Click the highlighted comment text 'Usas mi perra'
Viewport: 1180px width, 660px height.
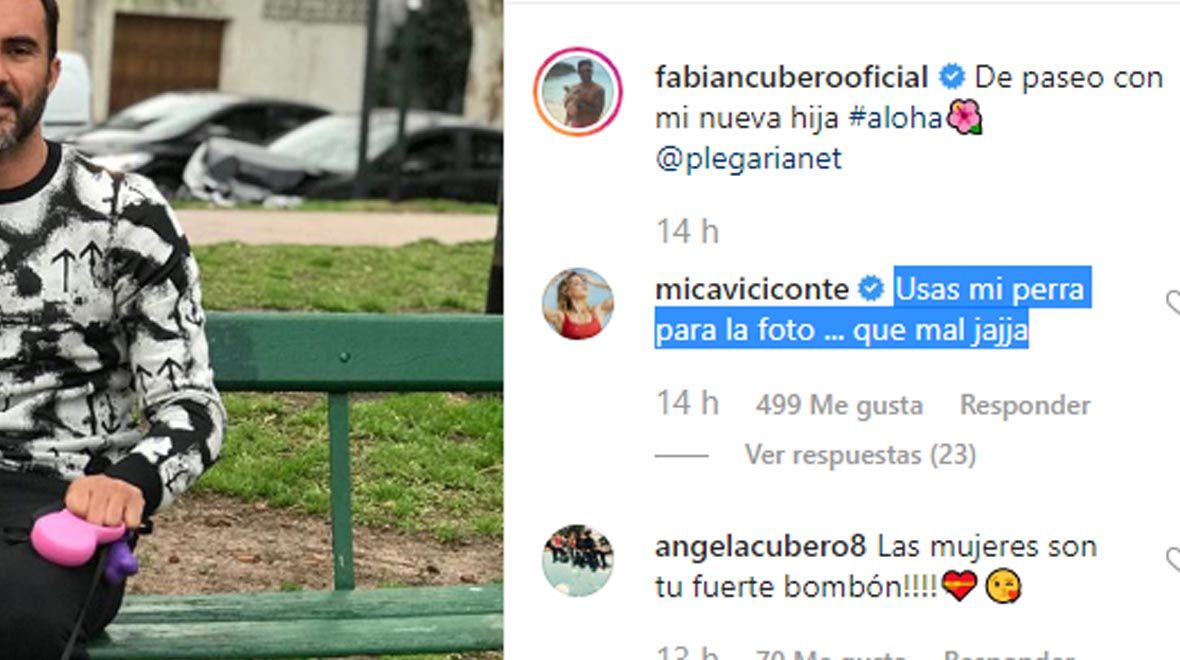pos(990,289)
